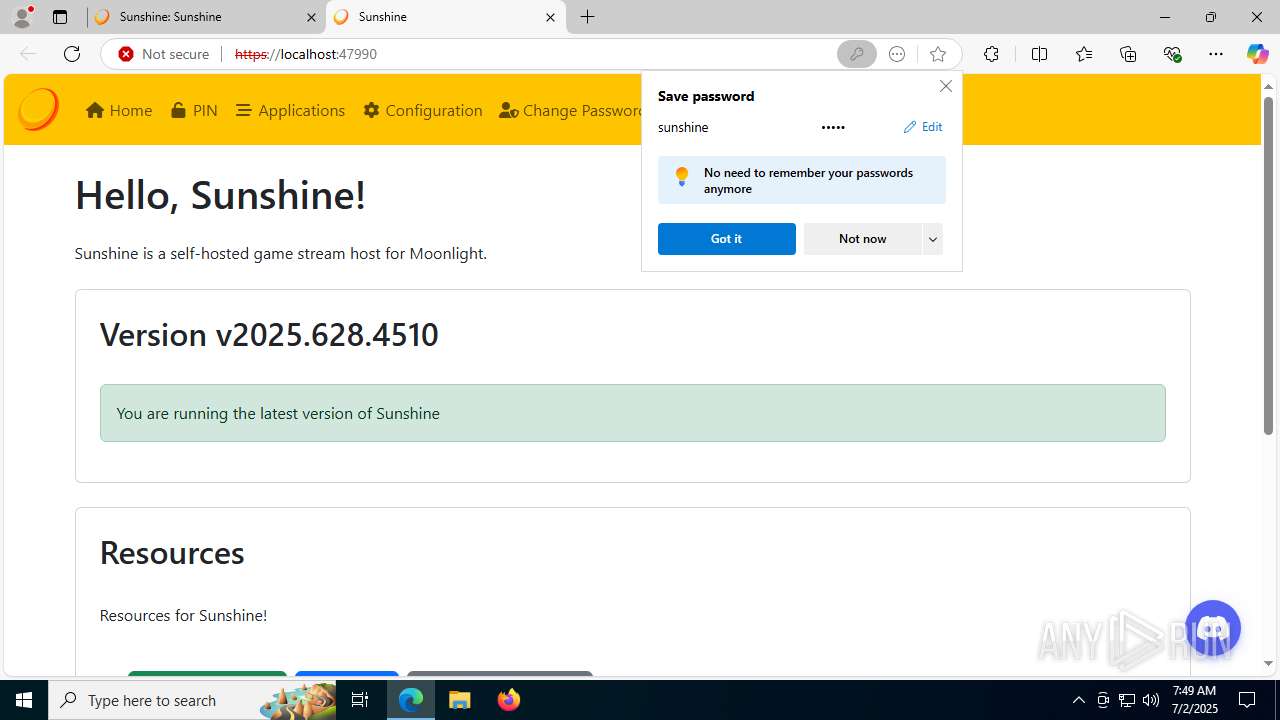Click the taskbar search box
This screenshot has width=1280, height=720.
pyautogui.click(x=192, y=700)
